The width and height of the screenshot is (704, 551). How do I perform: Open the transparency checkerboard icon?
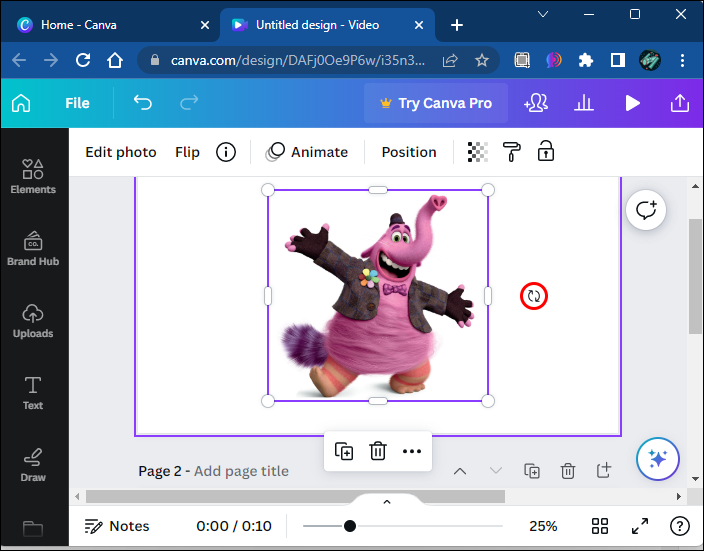[478, 152]
